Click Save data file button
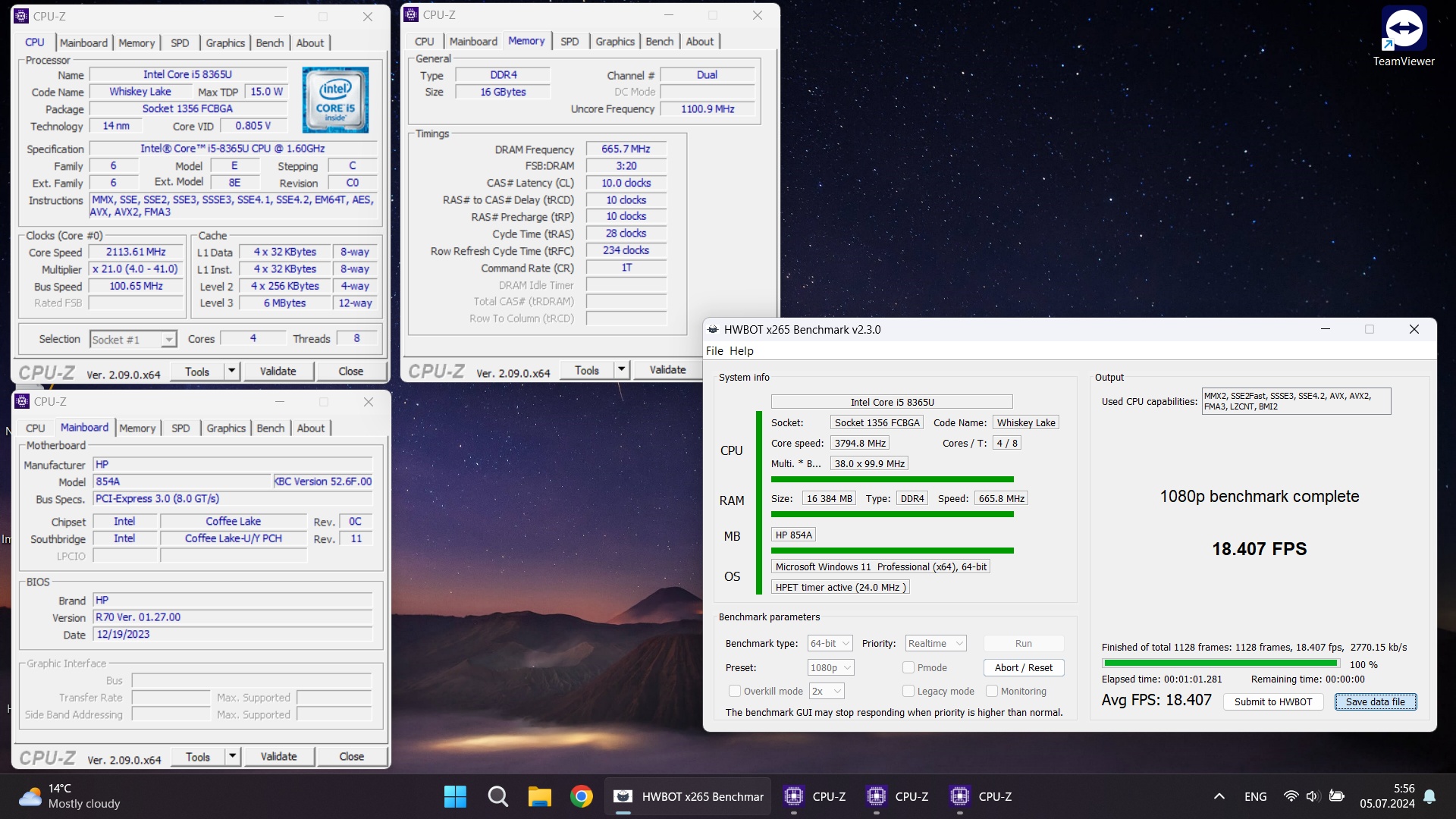The image size is (1456, 819). point(1375,701)
